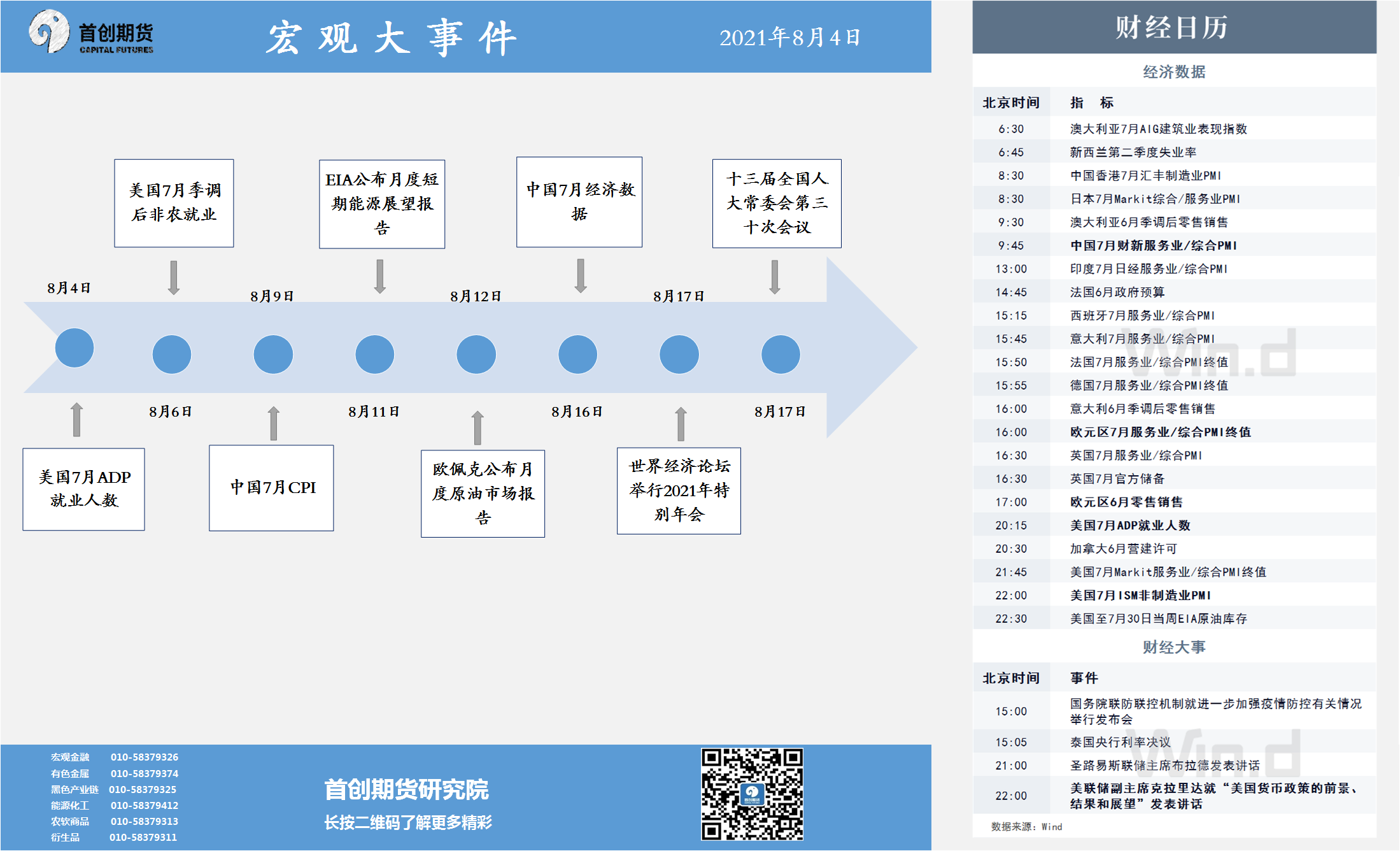The image size is (1400, 851).
Task: Click the up arrow above 世界经济论坛 box
Action: point(681,424)
